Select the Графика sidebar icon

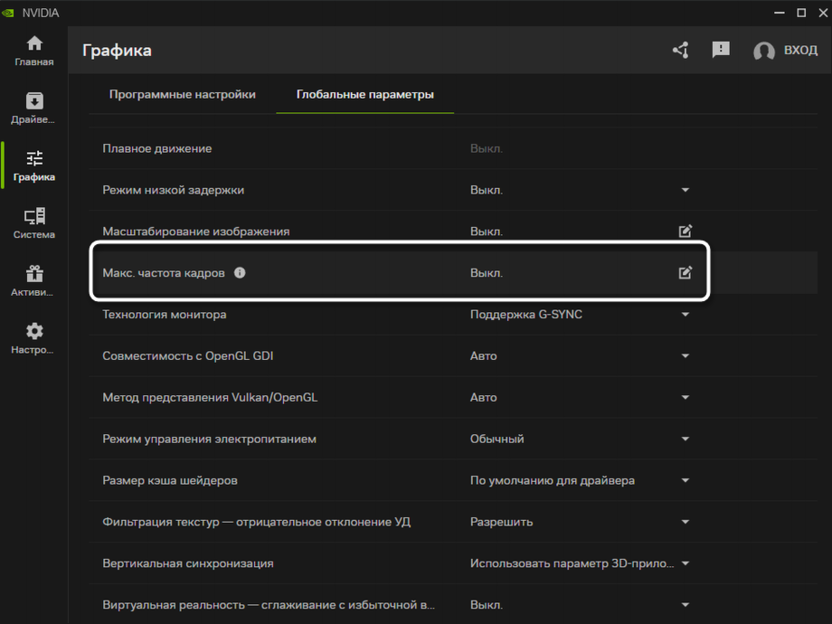[x=34, y=165]
